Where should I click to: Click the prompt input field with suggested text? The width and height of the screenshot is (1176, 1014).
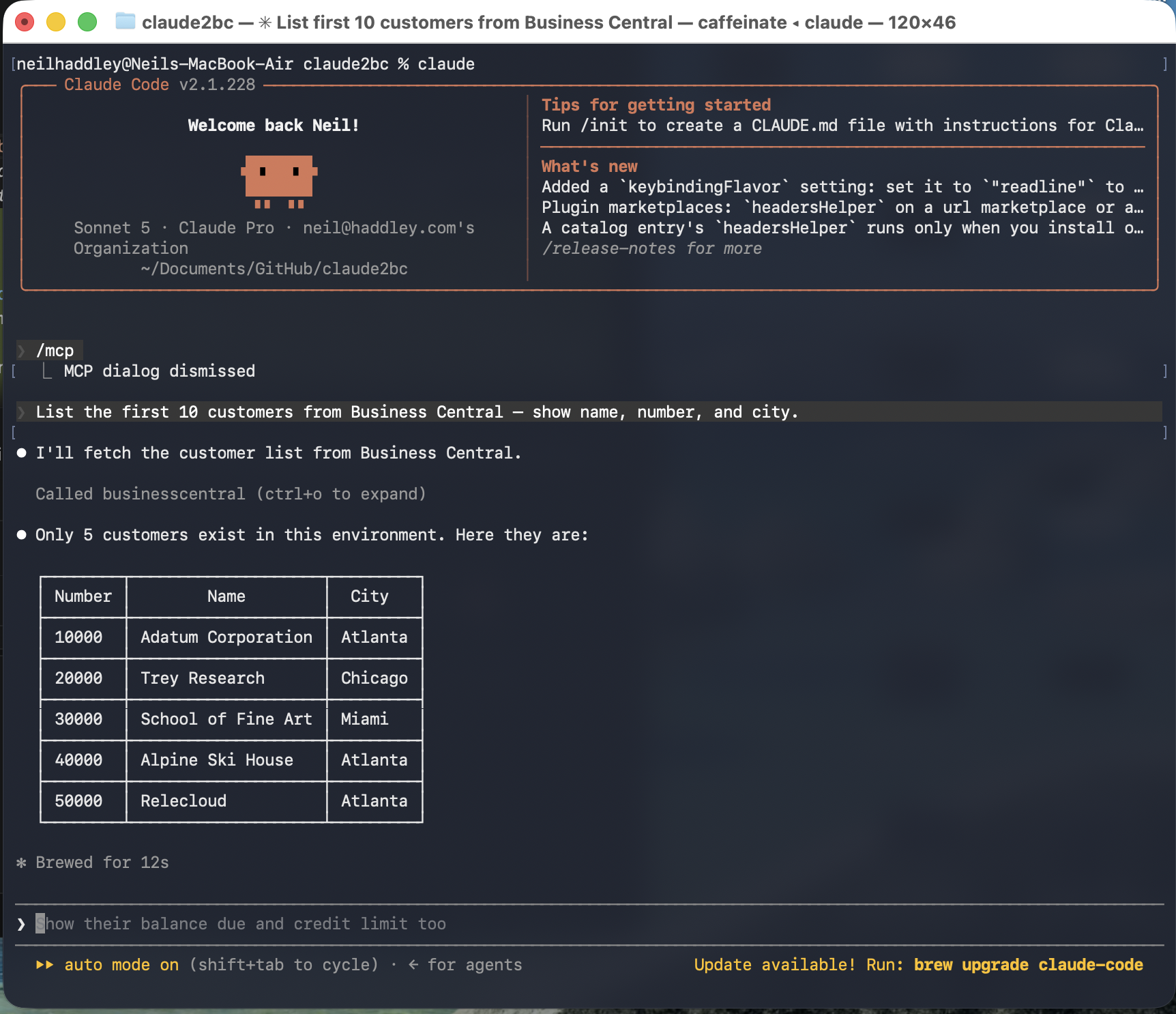click(589, 924)
